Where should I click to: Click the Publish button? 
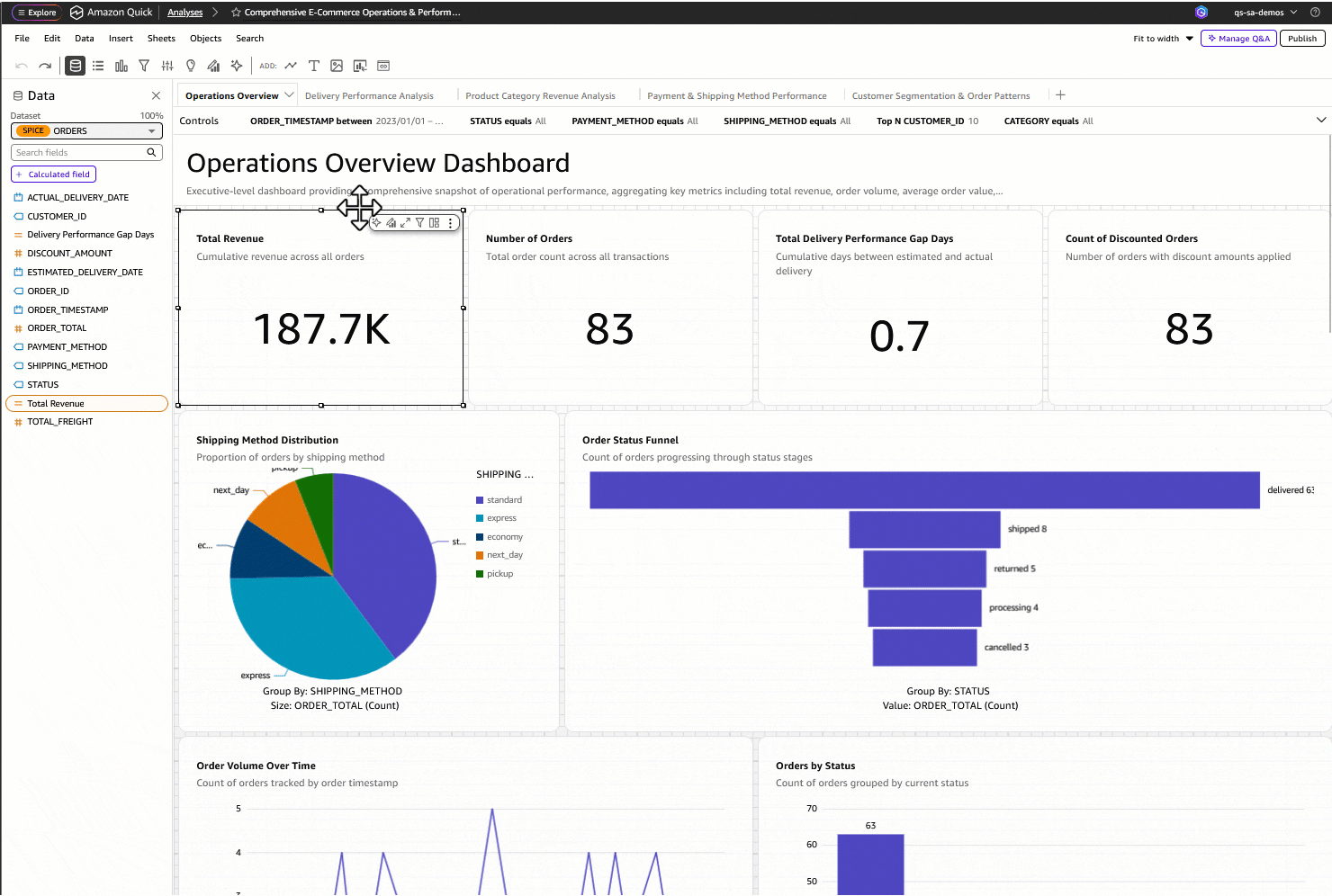point(1302,39)
